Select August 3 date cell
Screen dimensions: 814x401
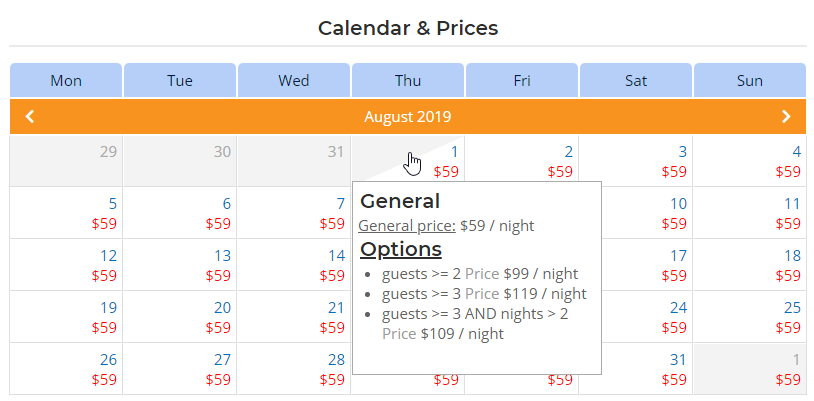point(636,161)
